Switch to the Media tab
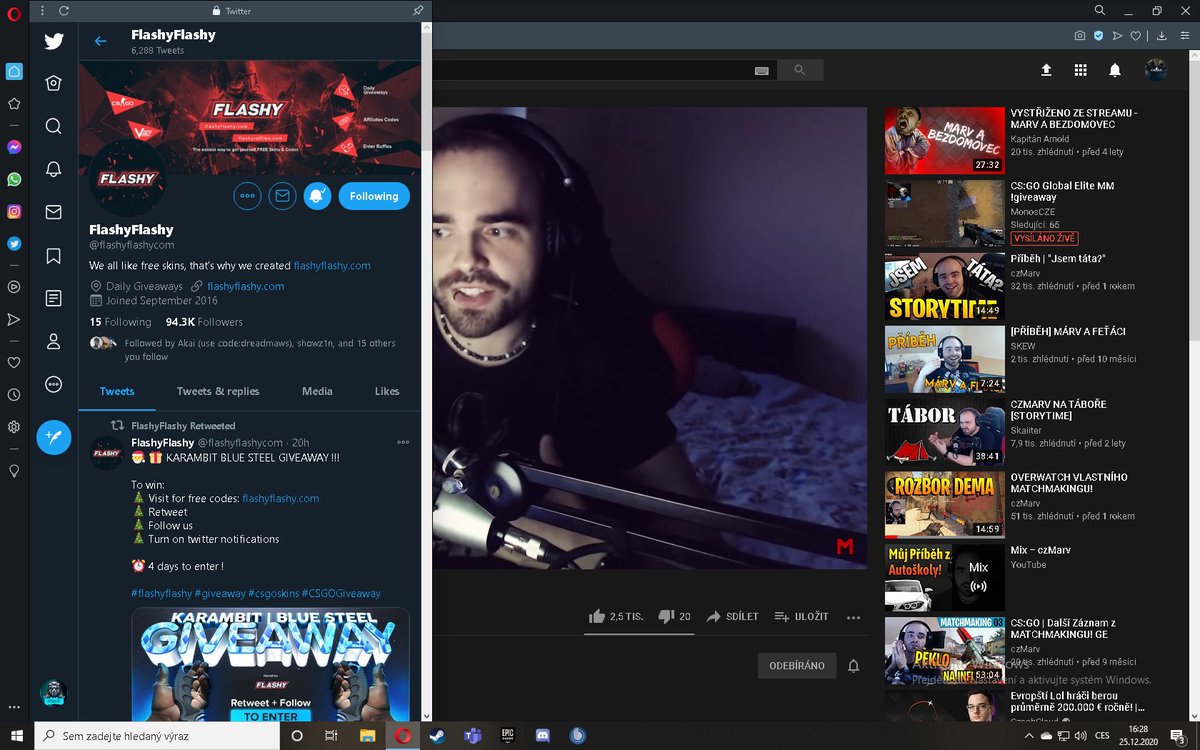This screenshot has width=1200, height=750. (317, 391)
